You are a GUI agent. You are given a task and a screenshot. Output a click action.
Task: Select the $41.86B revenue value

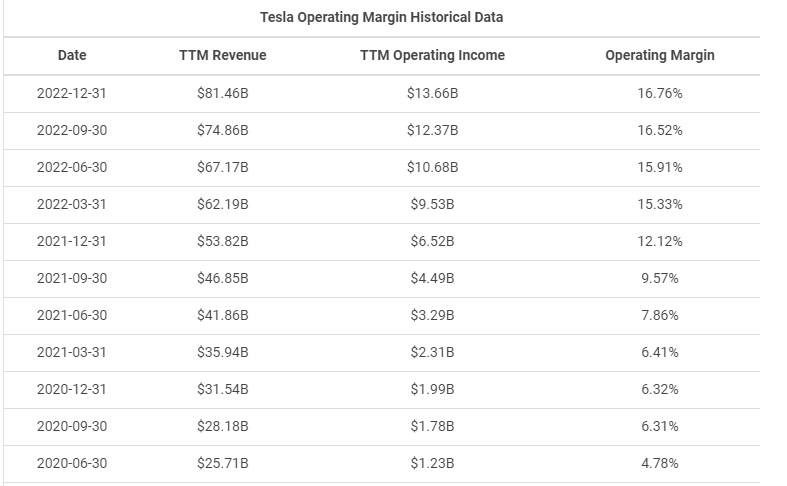click(223, 316)
